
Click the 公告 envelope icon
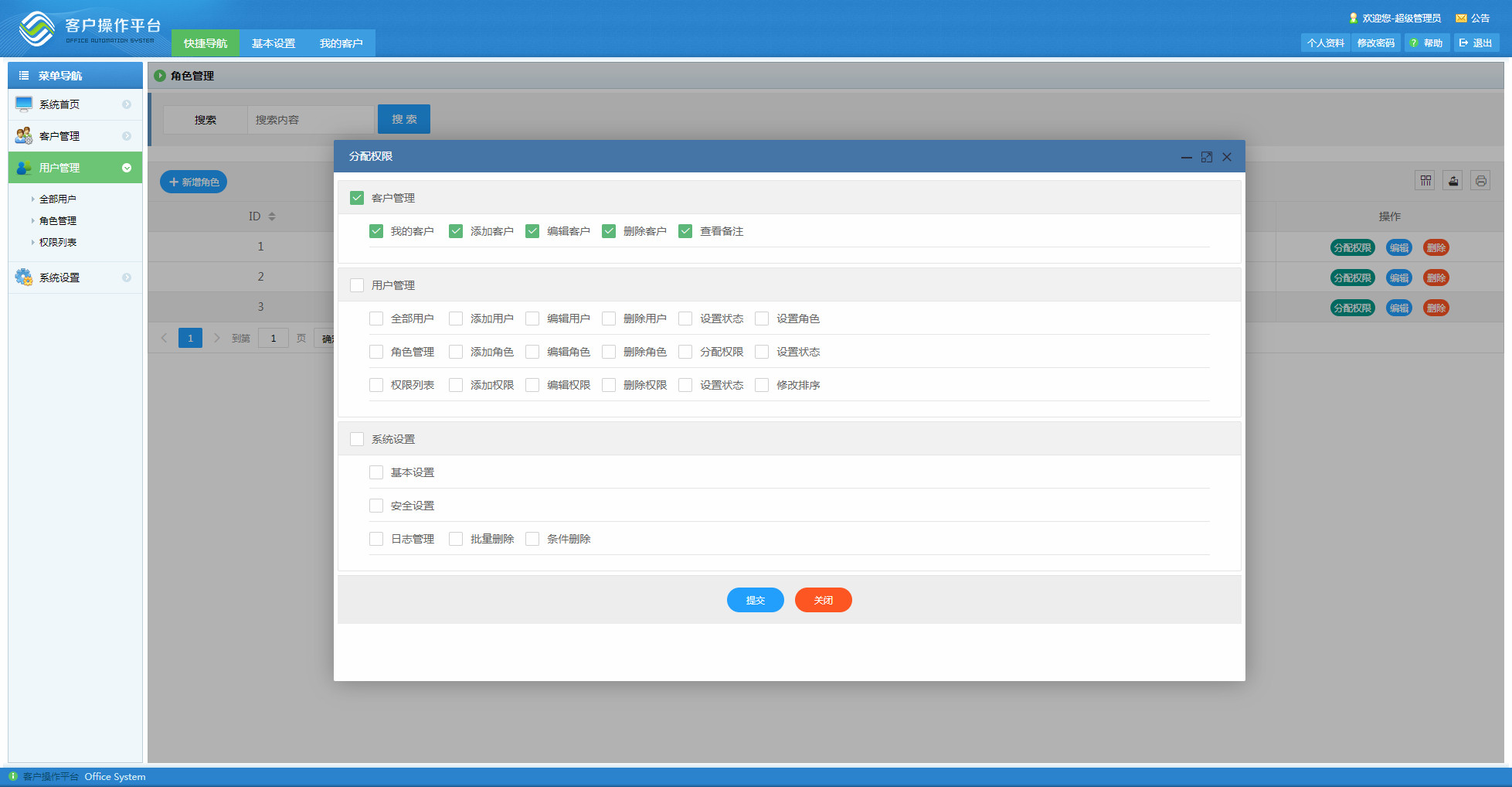(1461, 19)
